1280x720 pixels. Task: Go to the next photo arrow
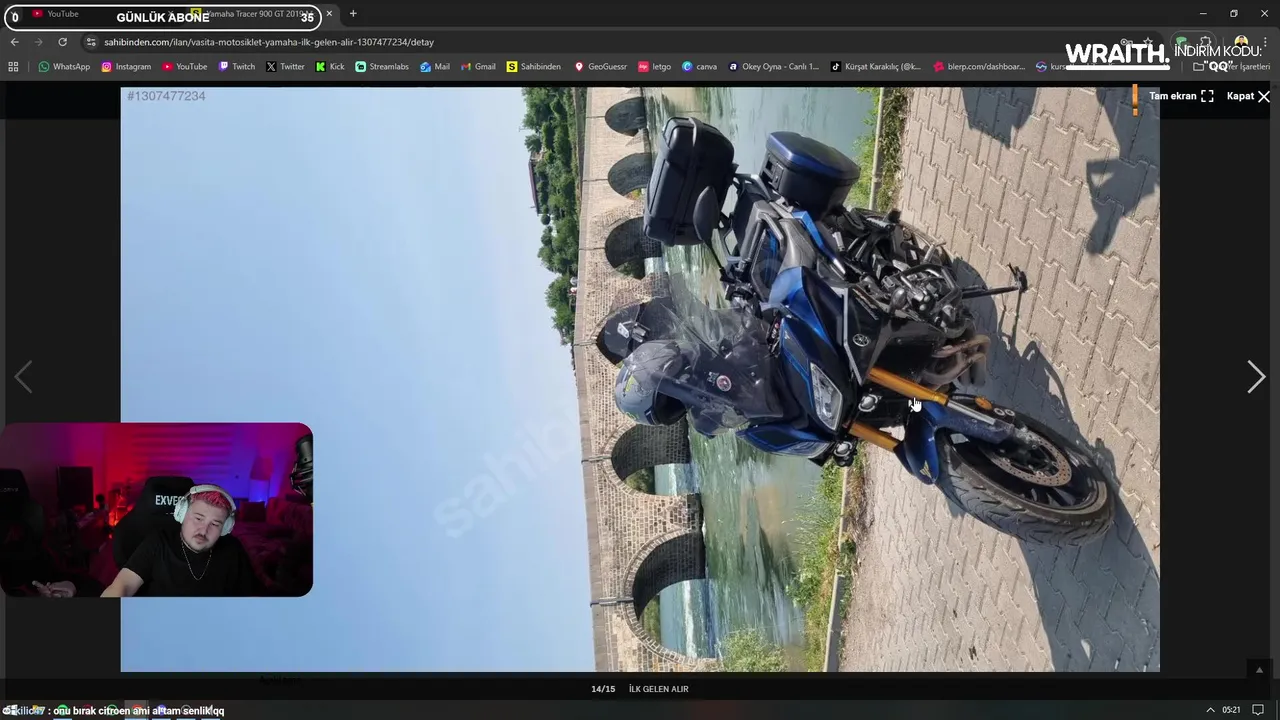(x=1256, y=377)
